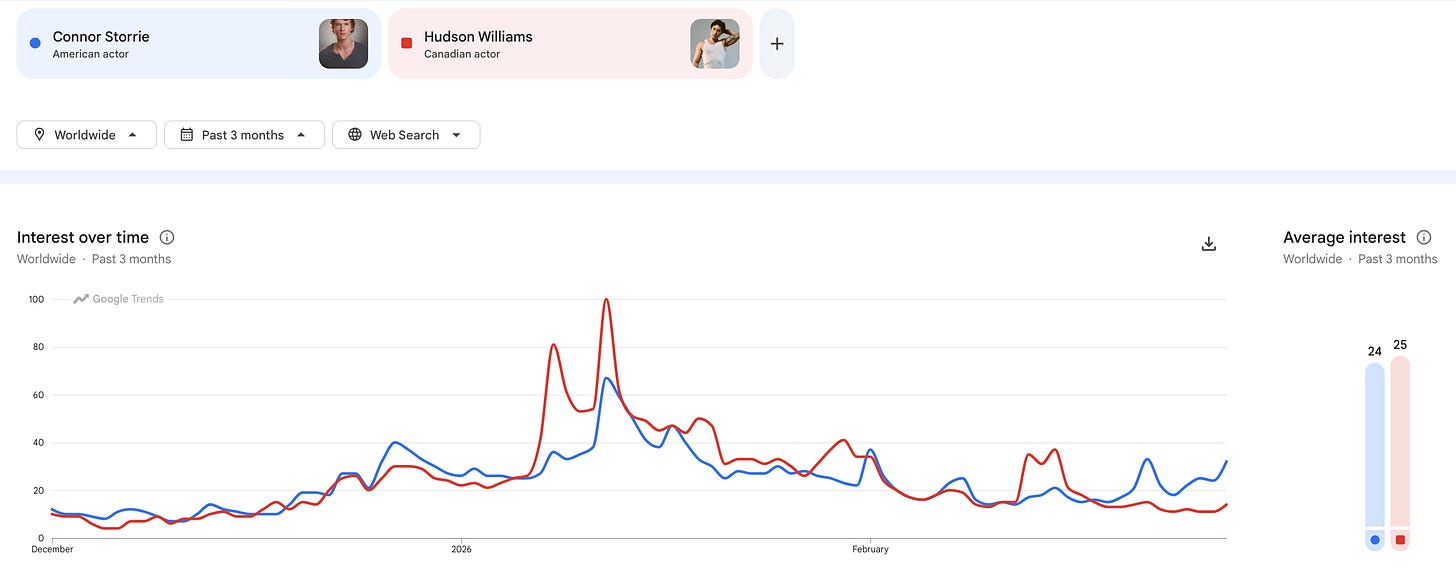Click the globe icon in Web Search filter

coord(354,135)
